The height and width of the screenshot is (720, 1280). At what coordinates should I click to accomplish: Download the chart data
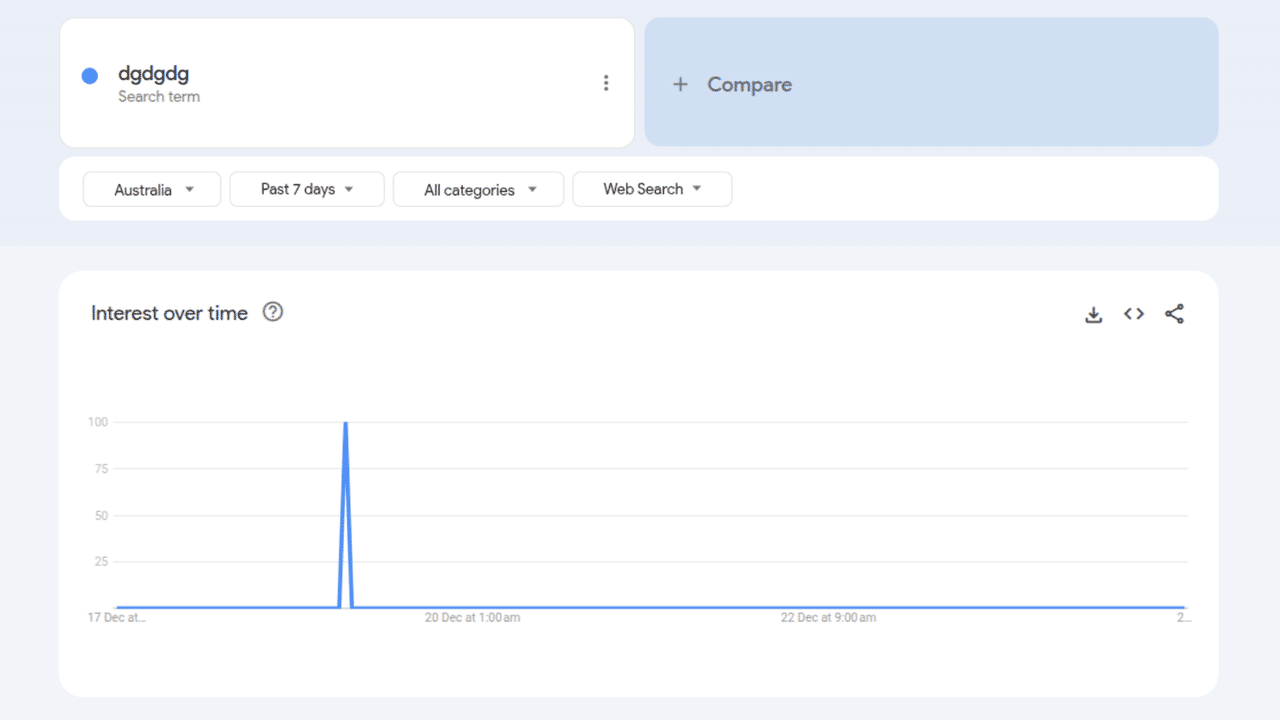1093,313
